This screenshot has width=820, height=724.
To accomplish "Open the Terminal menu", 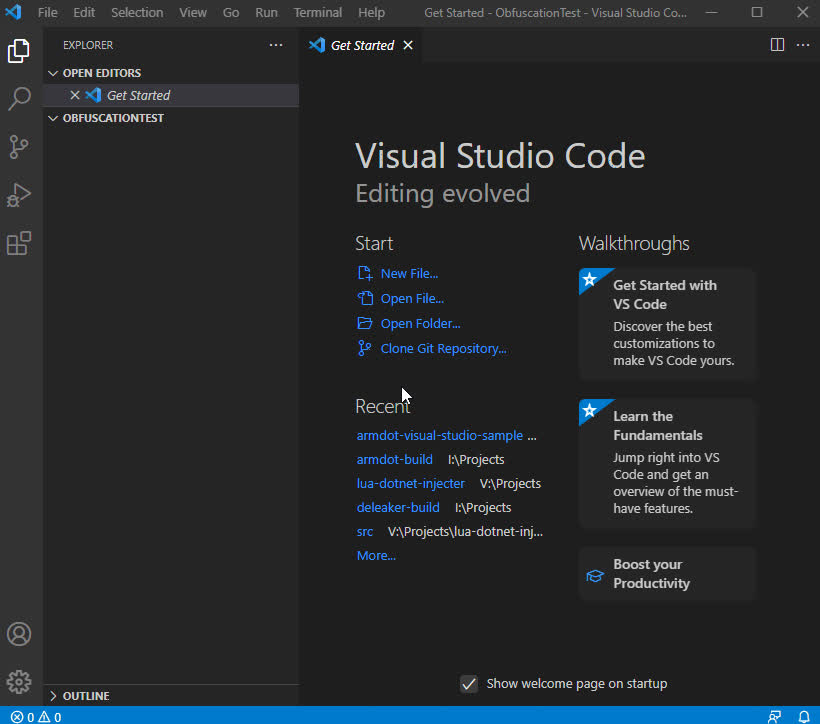I will tap(317, 12).
